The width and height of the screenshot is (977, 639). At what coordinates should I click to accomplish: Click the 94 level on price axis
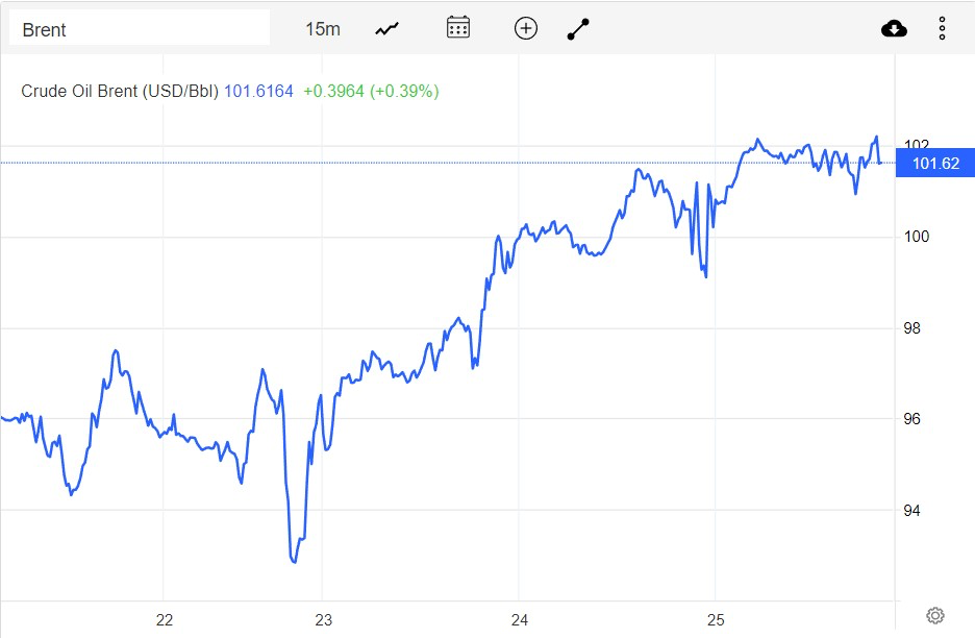pos(913,511)
